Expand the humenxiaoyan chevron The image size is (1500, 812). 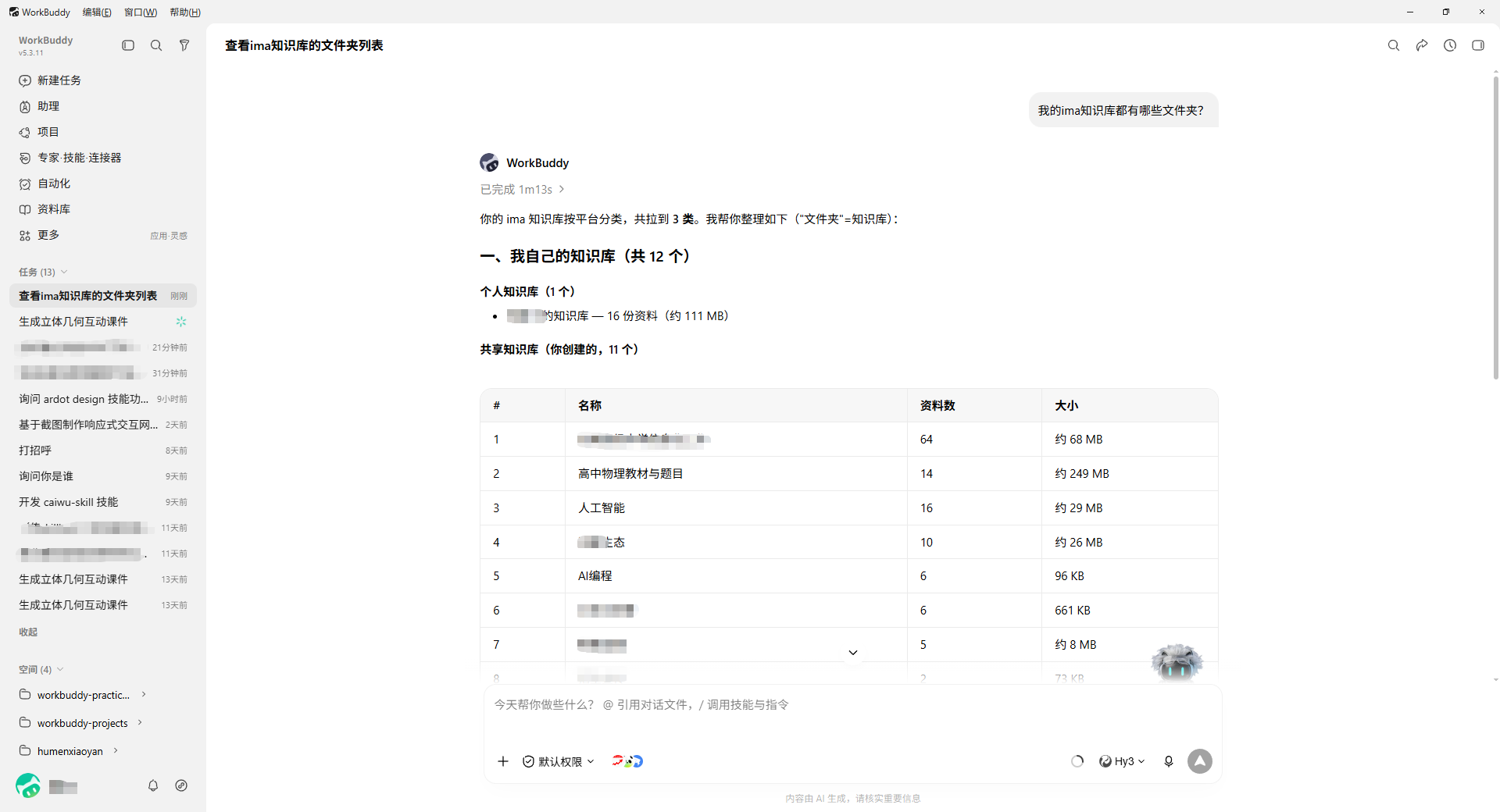pos(116,750)
